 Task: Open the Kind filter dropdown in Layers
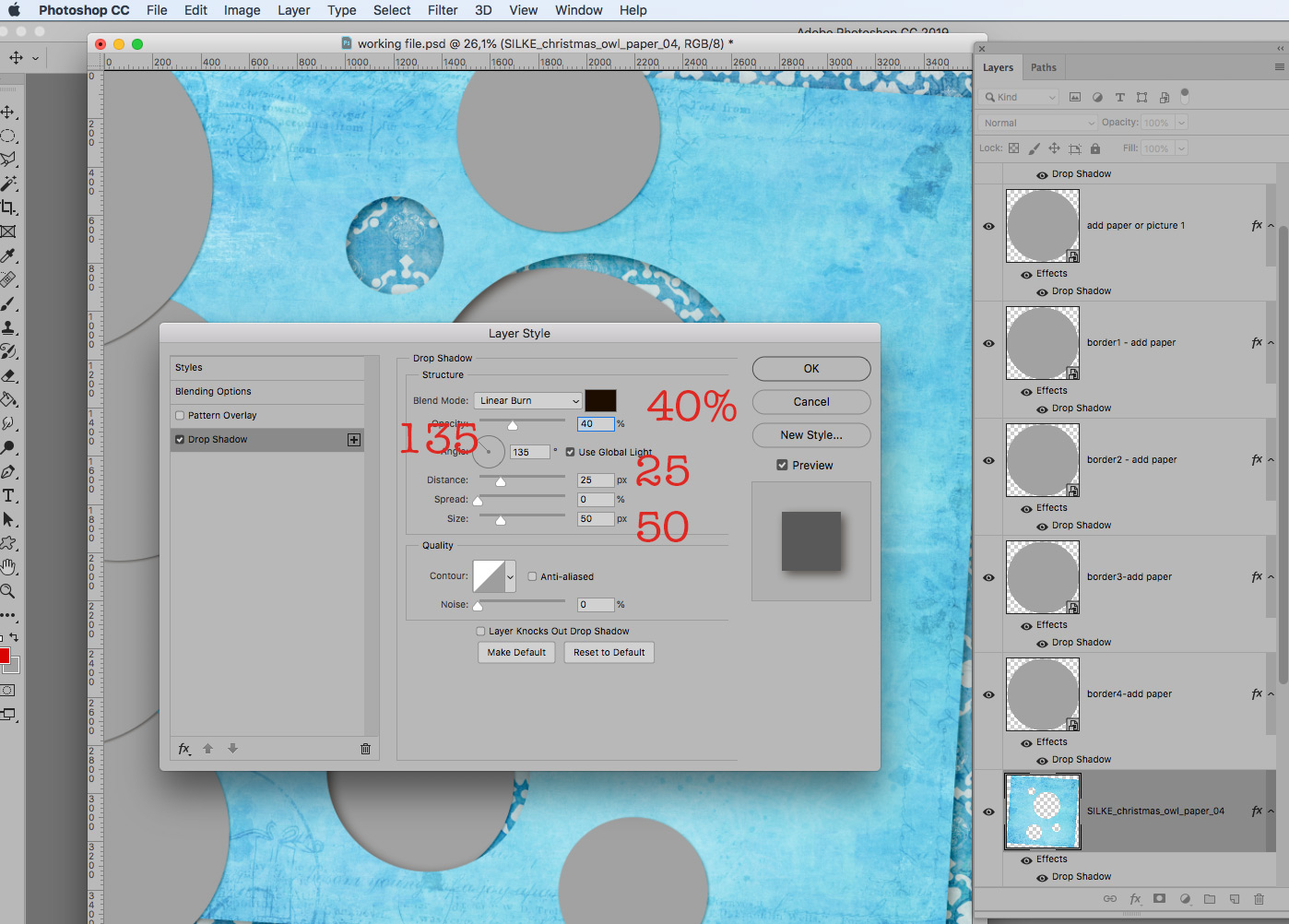pos(1021,97)
